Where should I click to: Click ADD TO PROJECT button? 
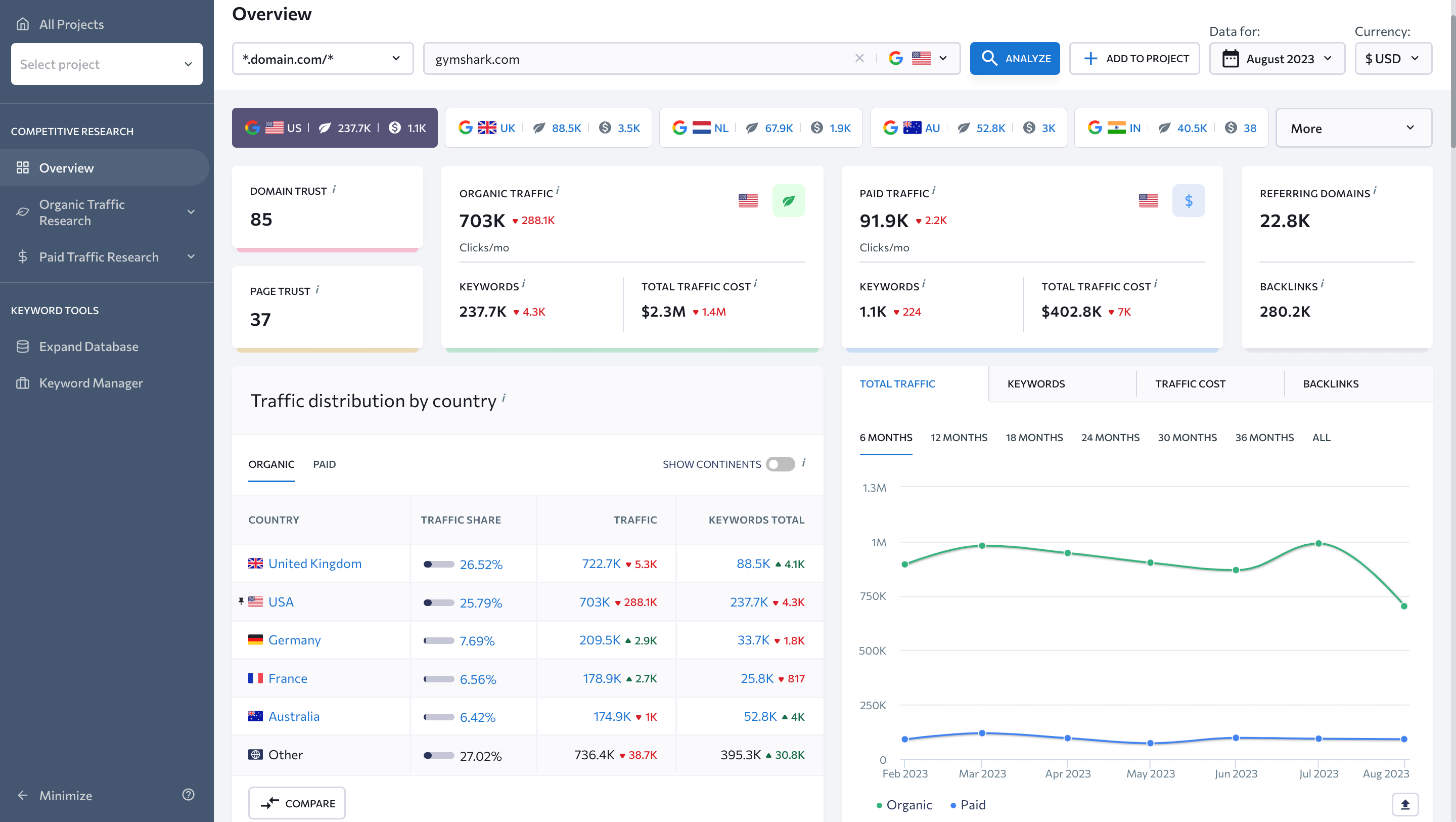point(1134,58)
